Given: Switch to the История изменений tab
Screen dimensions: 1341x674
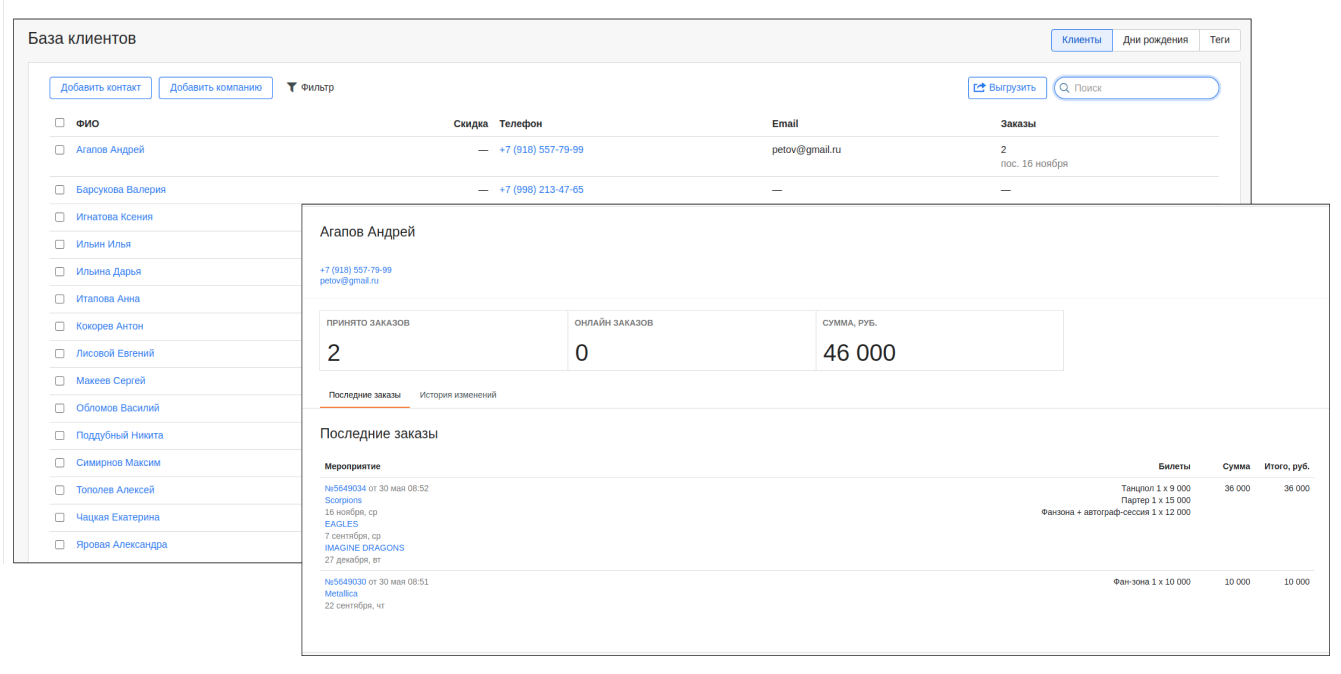Looking at the screenshot, I should [457, 395].
